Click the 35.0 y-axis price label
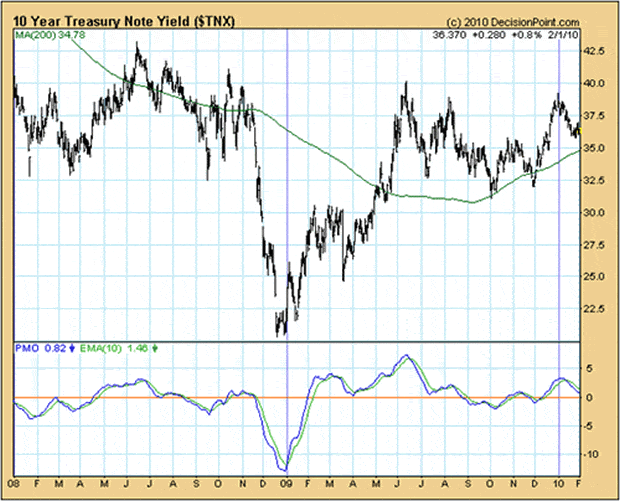This screenshot has height=501, width=620. [x=594, y=148]
